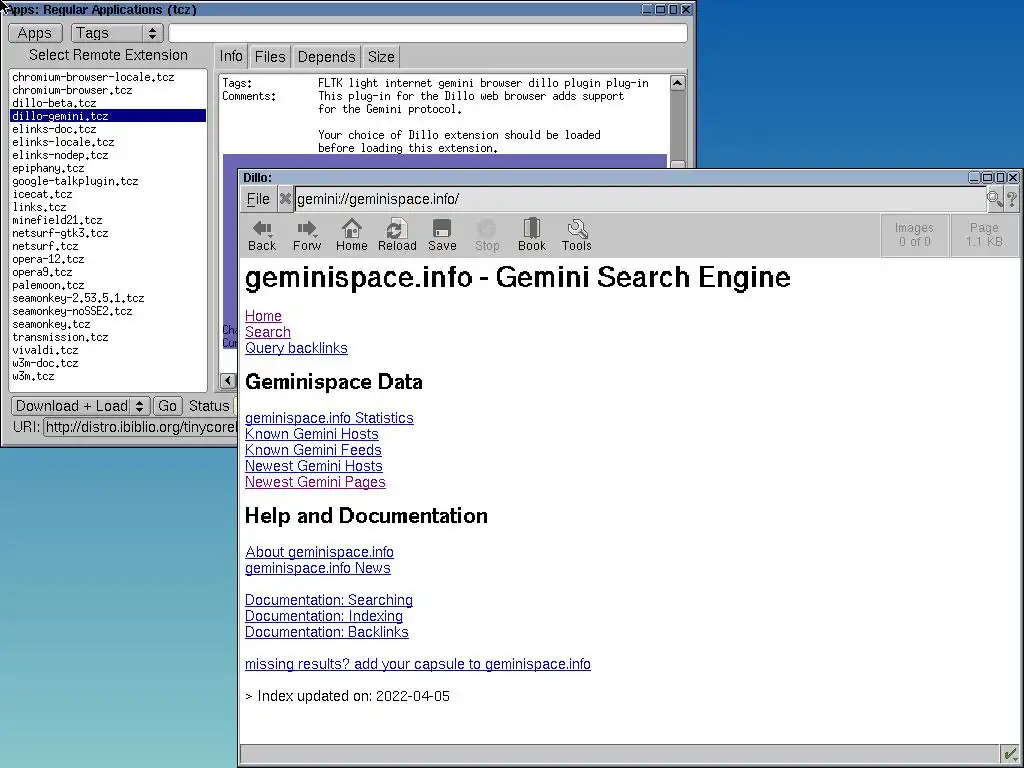
Task: Click the Dillo address bar
Action: (640, 199)
